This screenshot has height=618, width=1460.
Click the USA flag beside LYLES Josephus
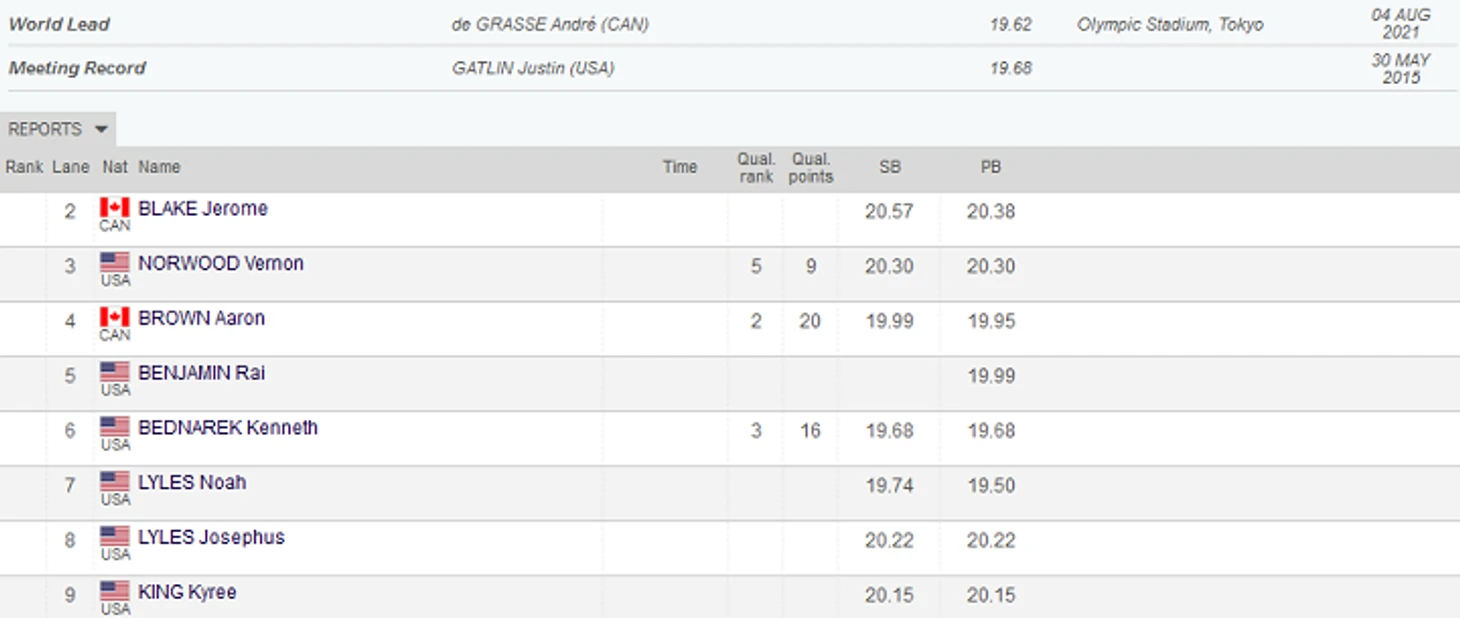coord(115,537)
